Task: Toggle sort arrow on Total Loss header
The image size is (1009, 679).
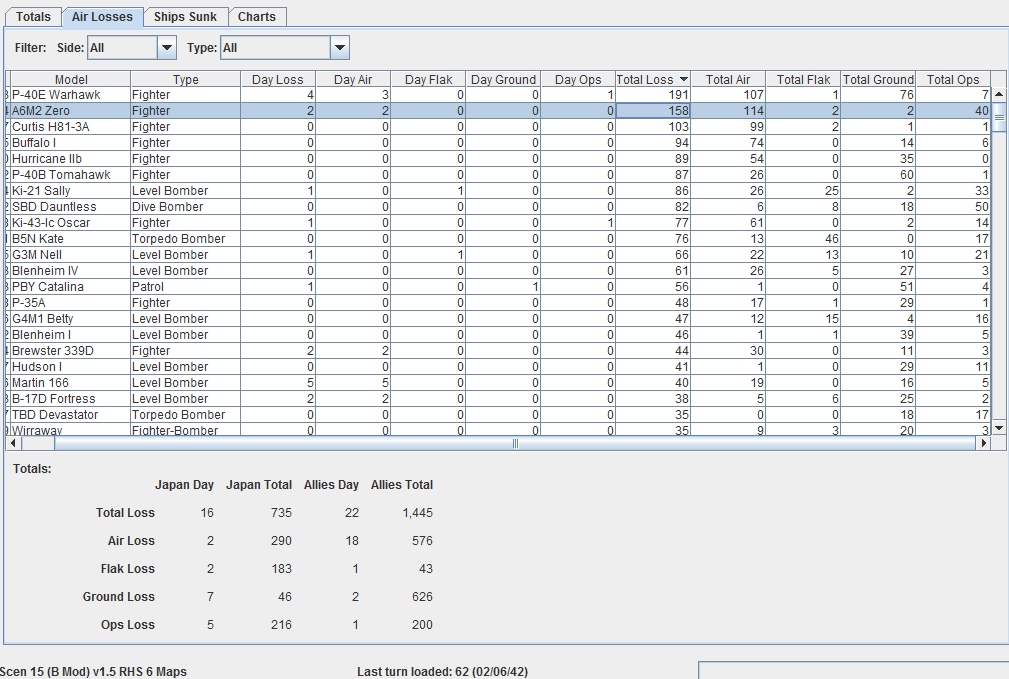Action: coord(683,79)
